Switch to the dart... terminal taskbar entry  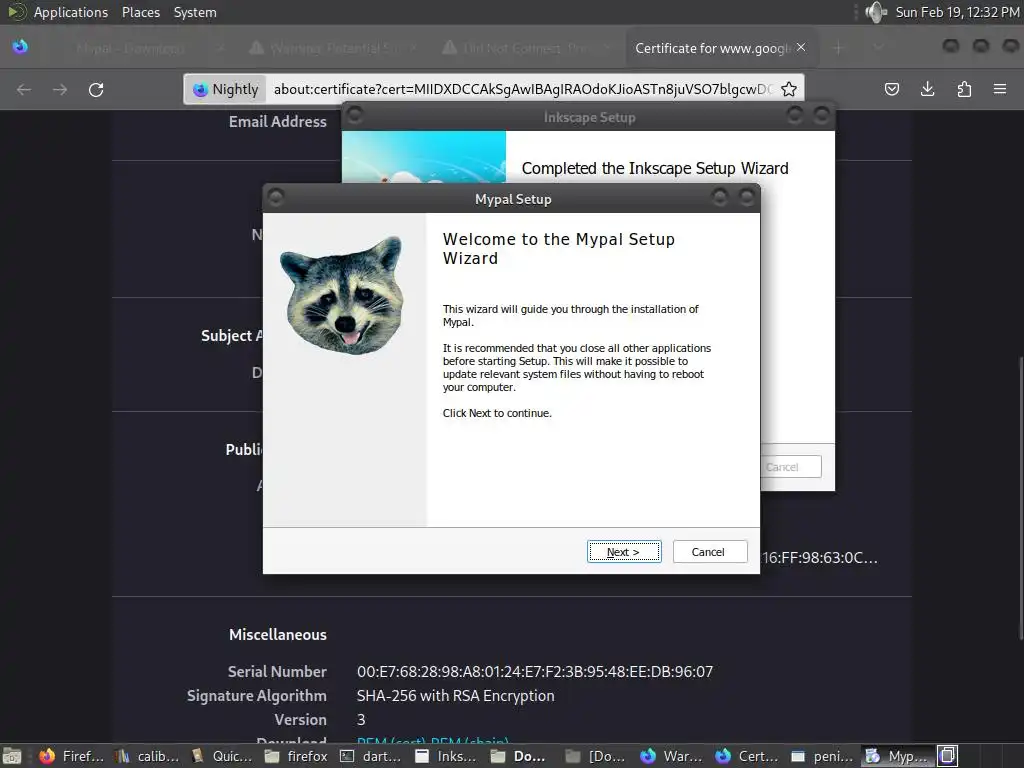click(x=371, y=756)
